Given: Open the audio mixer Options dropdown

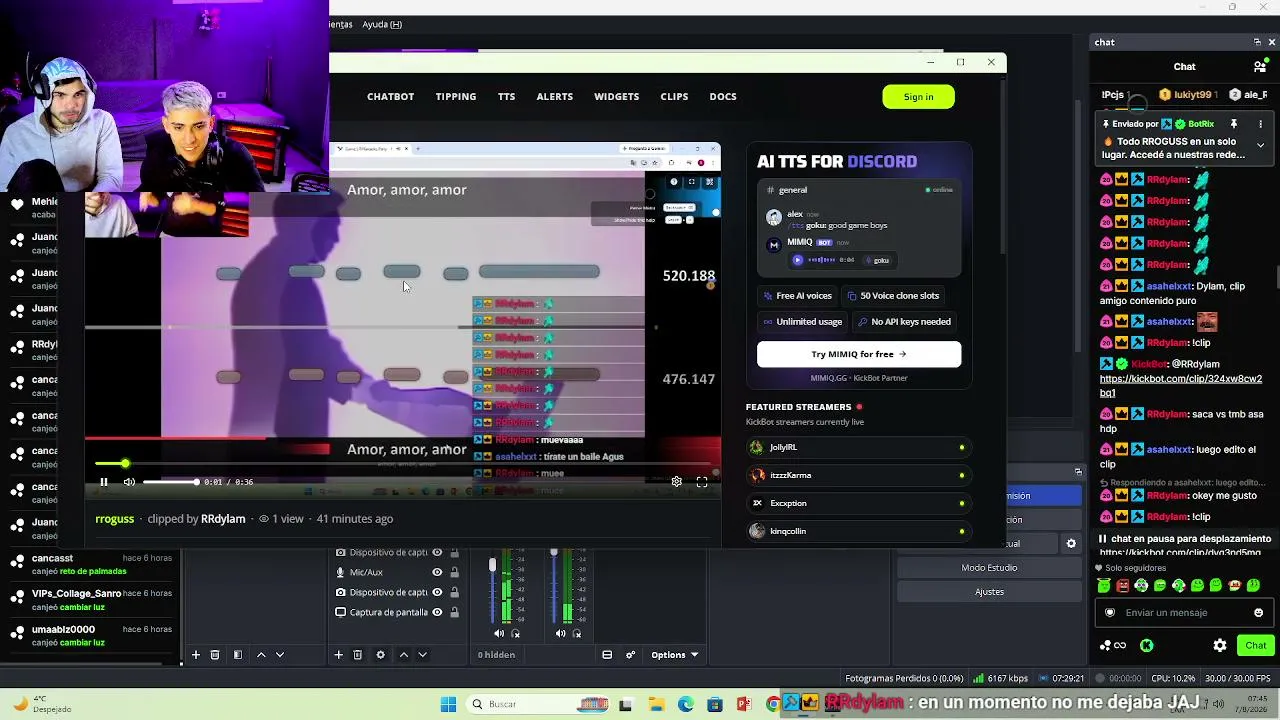Looking at the screenshot, I should click(674, 655).
